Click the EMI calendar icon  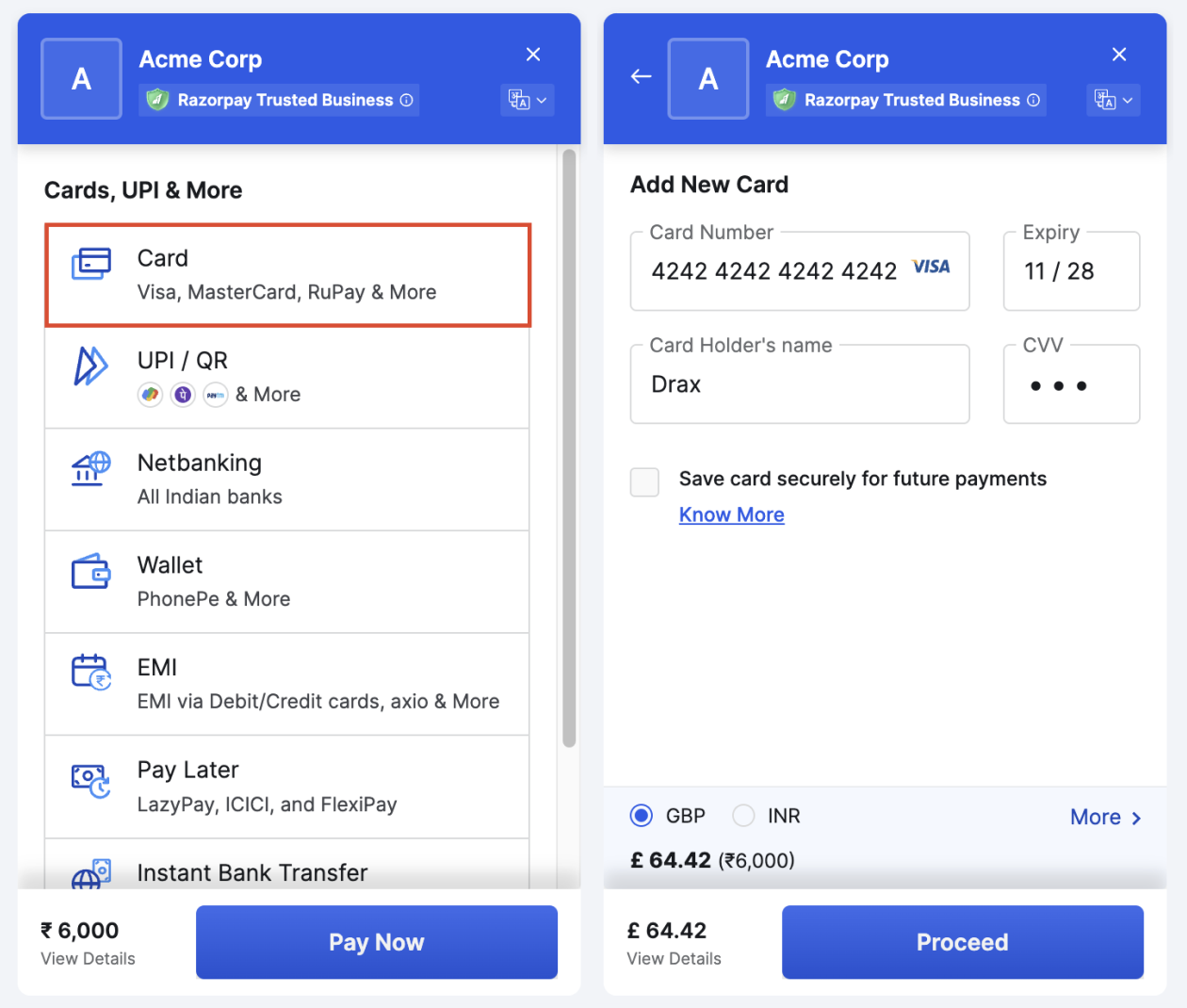(90, 672)
